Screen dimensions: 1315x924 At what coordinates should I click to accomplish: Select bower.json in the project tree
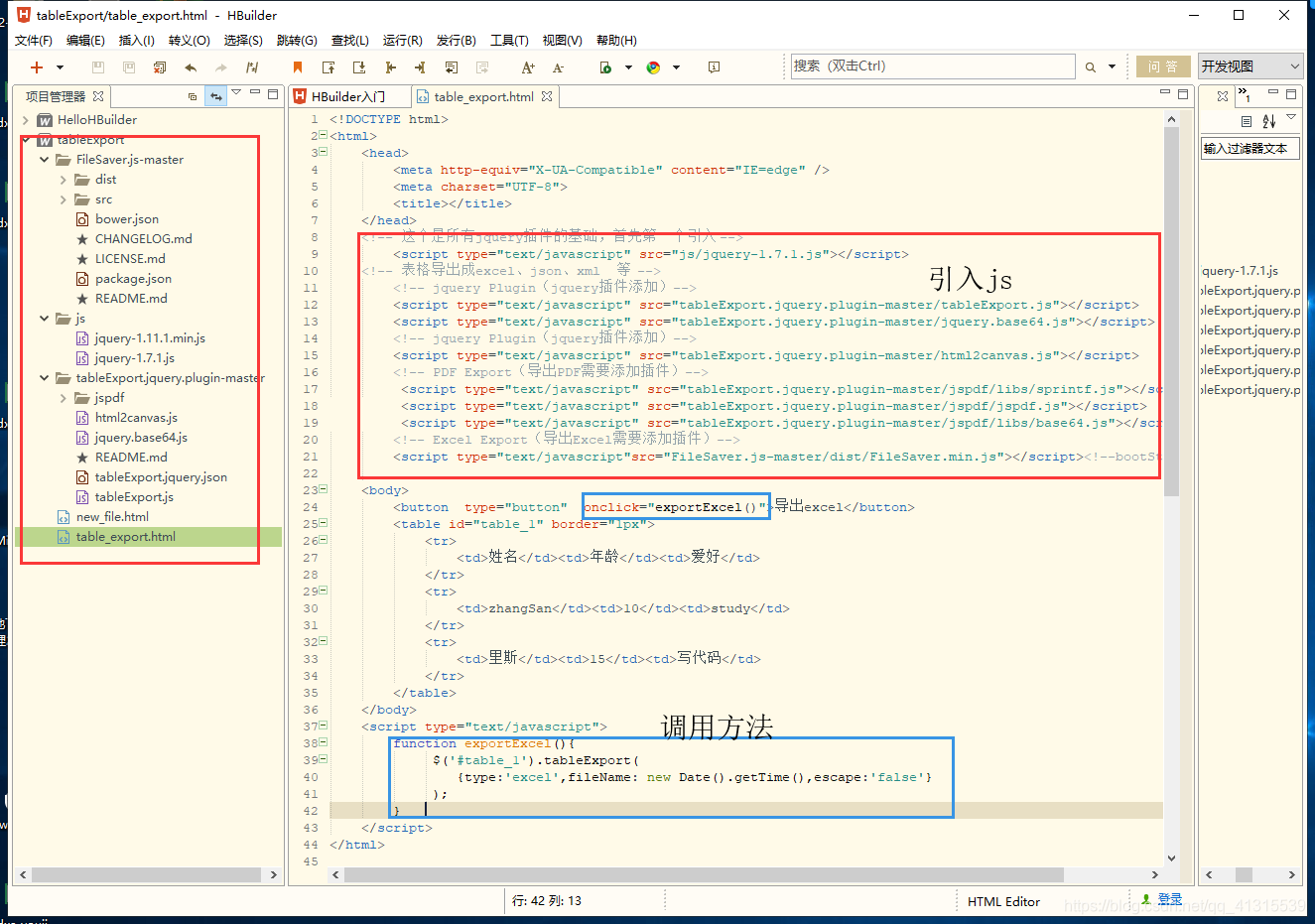(x=127, y=219)
